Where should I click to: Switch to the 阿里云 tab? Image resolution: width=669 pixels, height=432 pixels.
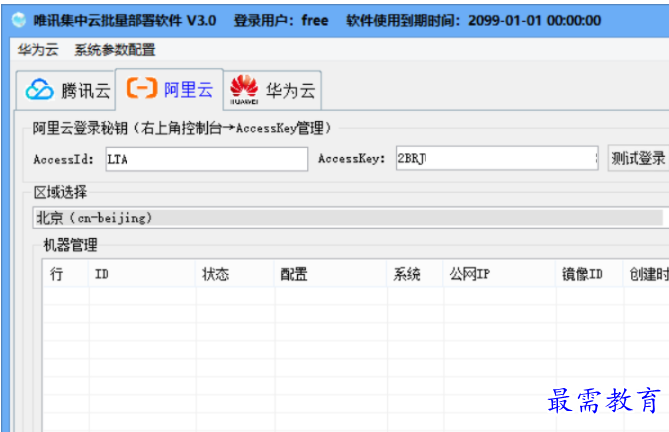coord(169,89)
